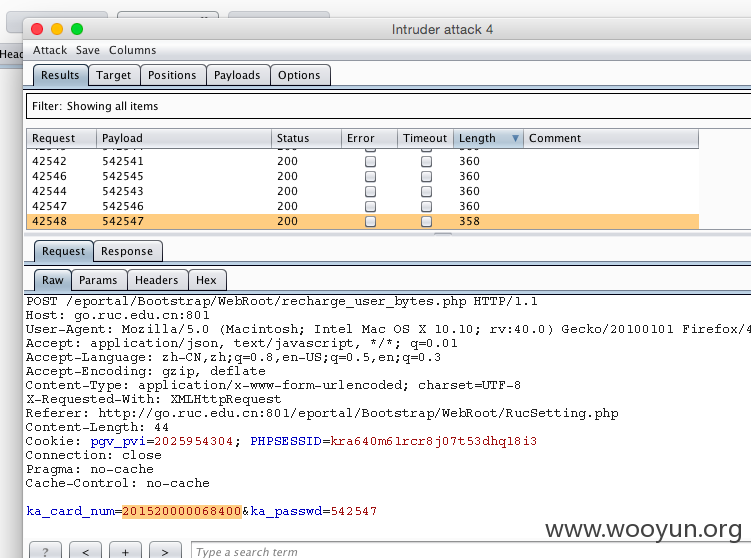Toggle Timeout checkbox for payload 542543
This screenshot has height=558, width=751.
point(426,192)
